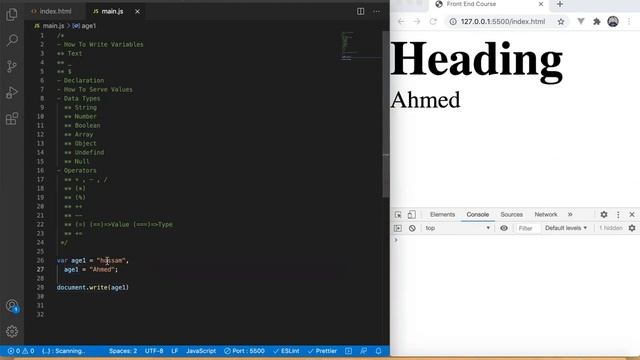
Task: Open the Default levels dropdown
Action: [x=566, y=228]
